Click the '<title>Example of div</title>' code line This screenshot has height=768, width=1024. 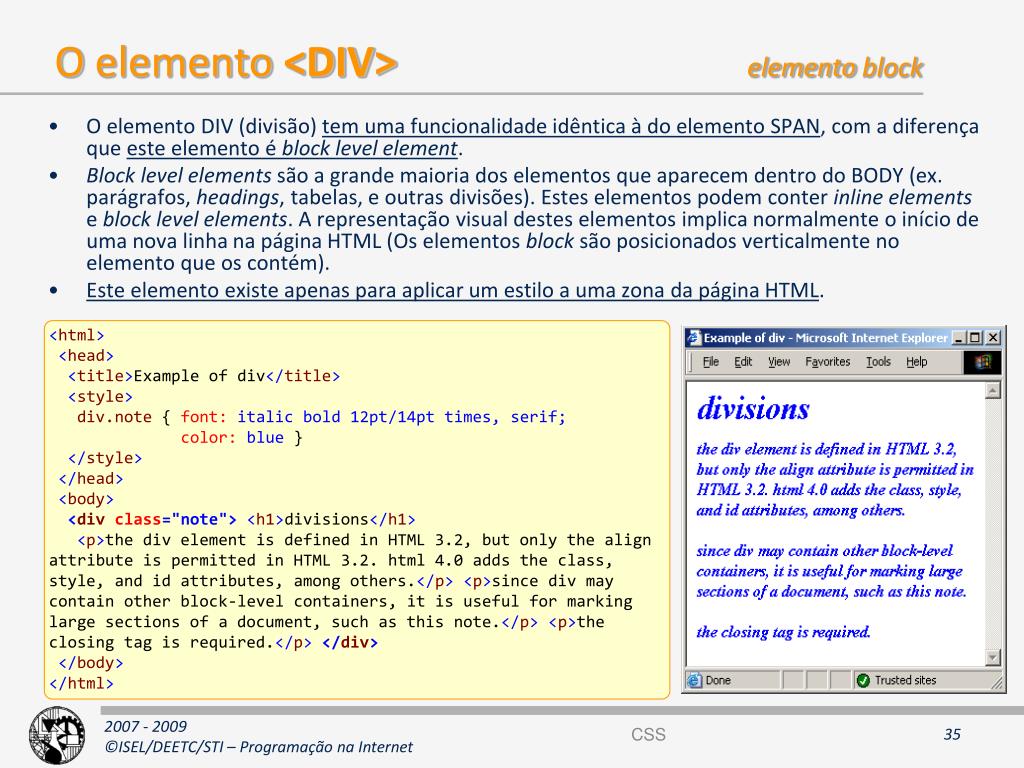click(x=204, y=376)
